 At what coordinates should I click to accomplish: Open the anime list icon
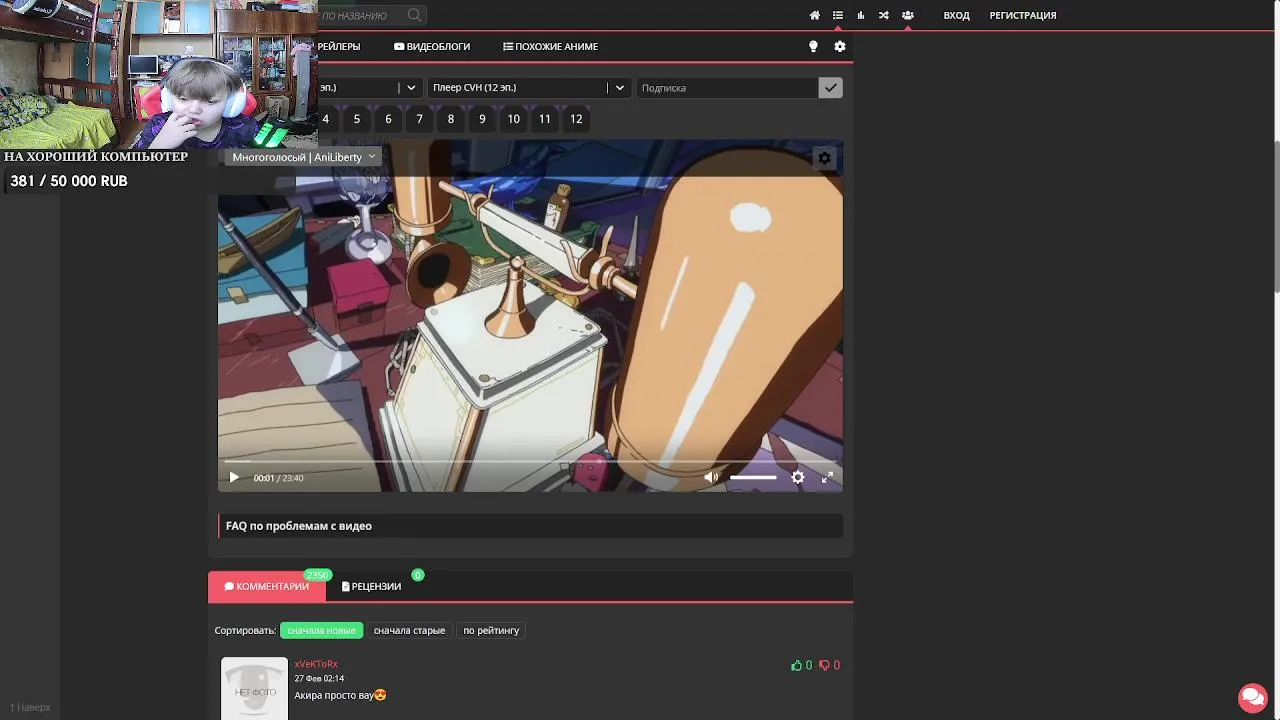click(x=838, y=15)
